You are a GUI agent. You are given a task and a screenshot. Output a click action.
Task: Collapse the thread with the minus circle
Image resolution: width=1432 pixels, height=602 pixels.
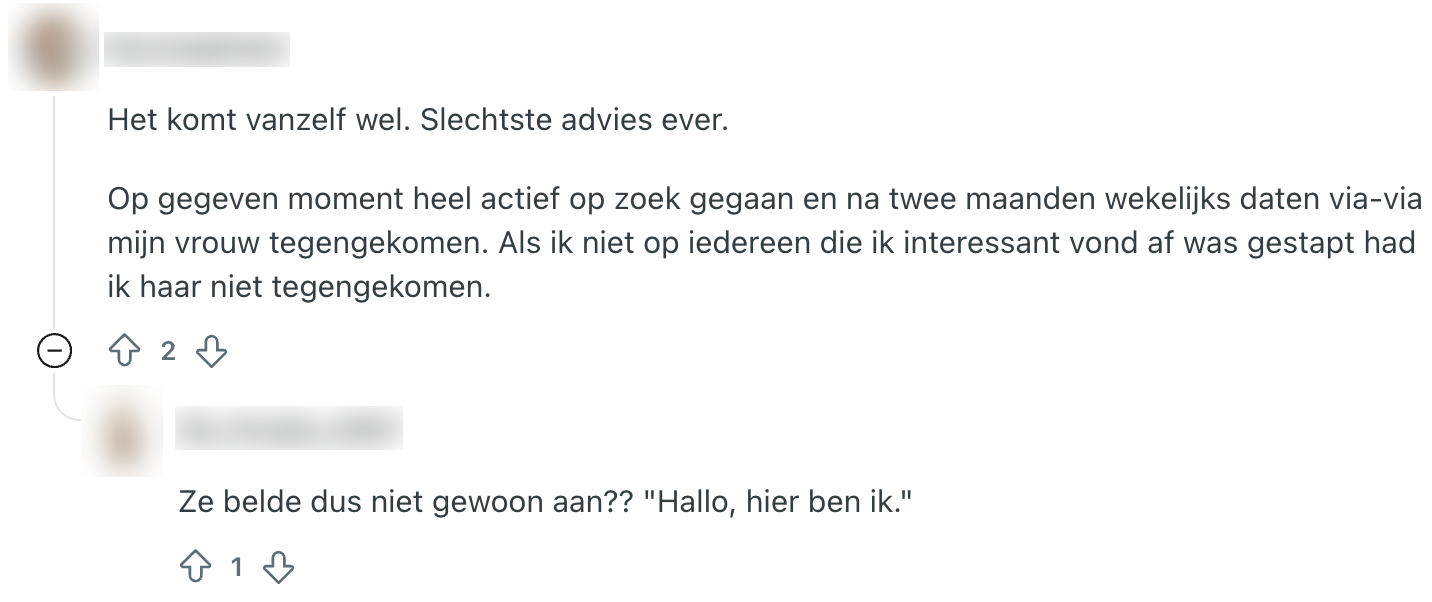coord(54,351)
